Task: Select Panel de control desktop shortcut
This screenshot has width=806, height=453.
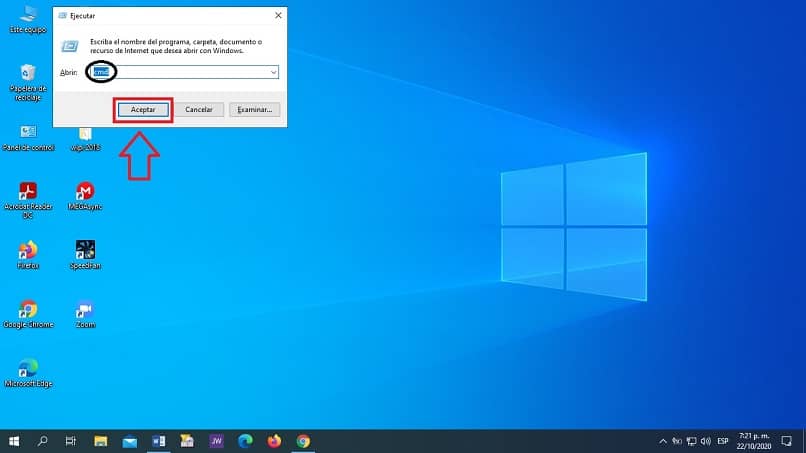Action: [28, 138]
